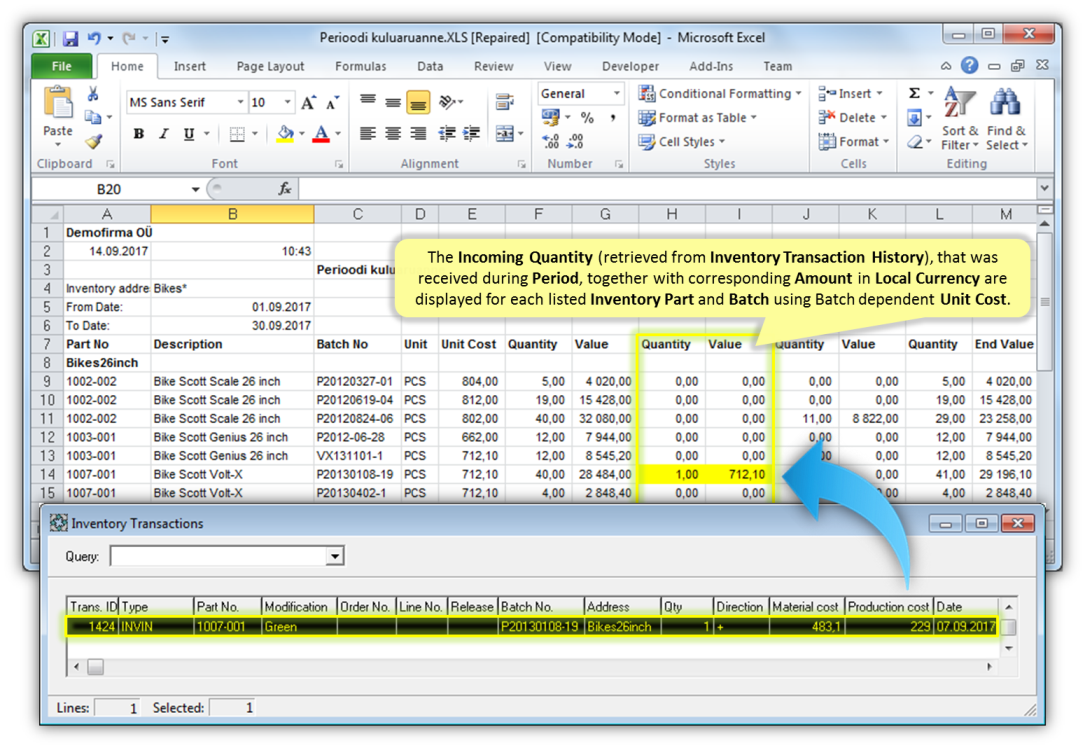Open the Name Box dropdown arrow
The height and width of the screenshot is (746, 1085).
(x=196, y=189)
